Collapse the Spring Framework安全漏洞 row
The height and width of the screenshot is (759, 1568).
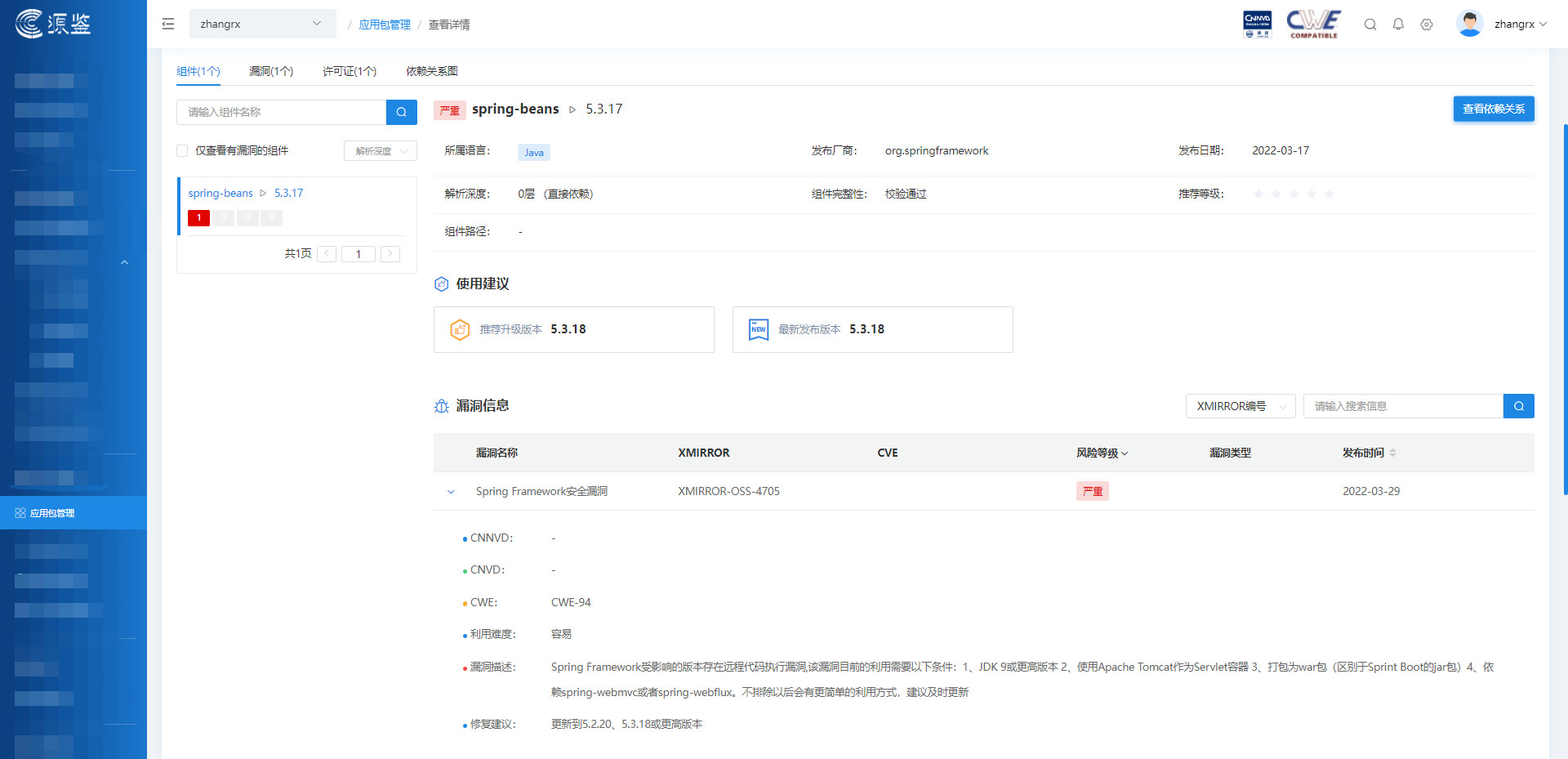[x=451, y=492]
